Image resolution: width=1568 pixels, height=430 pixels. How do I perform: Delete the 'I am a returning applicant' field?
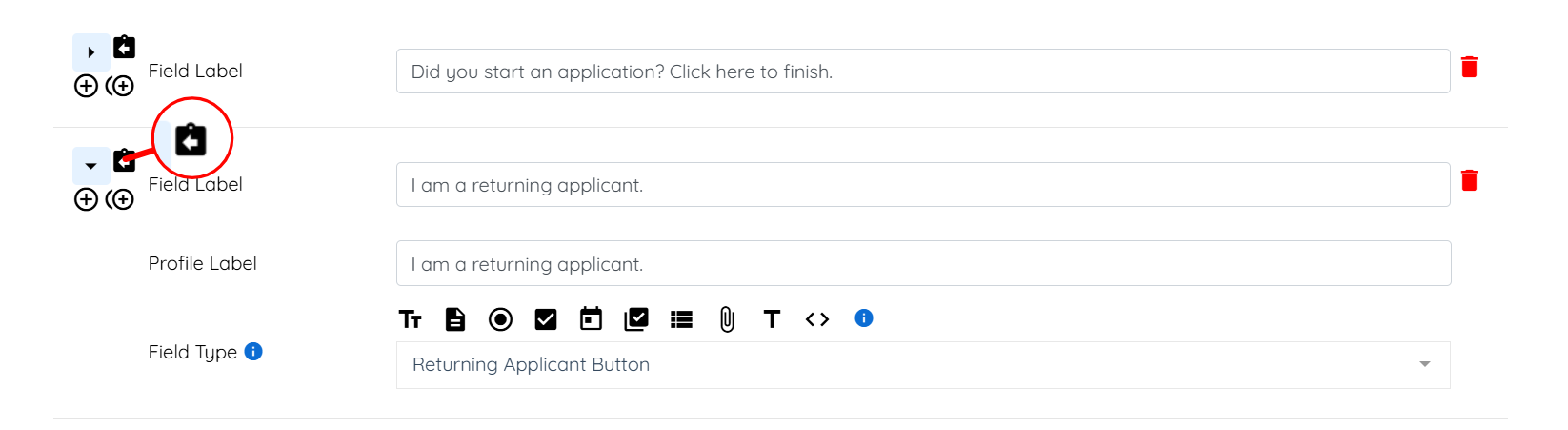pos(1469,180)
